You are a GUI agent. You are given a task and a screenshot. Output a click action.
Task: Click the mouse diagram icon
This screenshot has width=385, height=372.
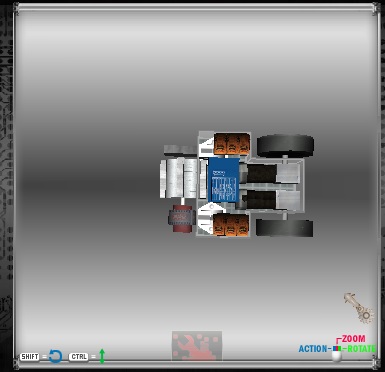(337, 353)
